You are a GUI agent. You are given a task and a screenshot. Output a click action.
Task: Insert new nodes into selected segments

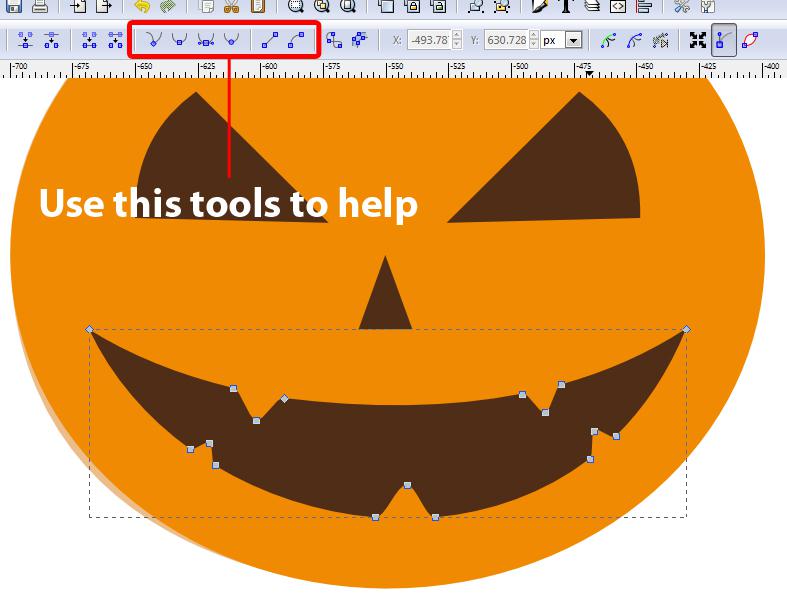tap(25, 41)
